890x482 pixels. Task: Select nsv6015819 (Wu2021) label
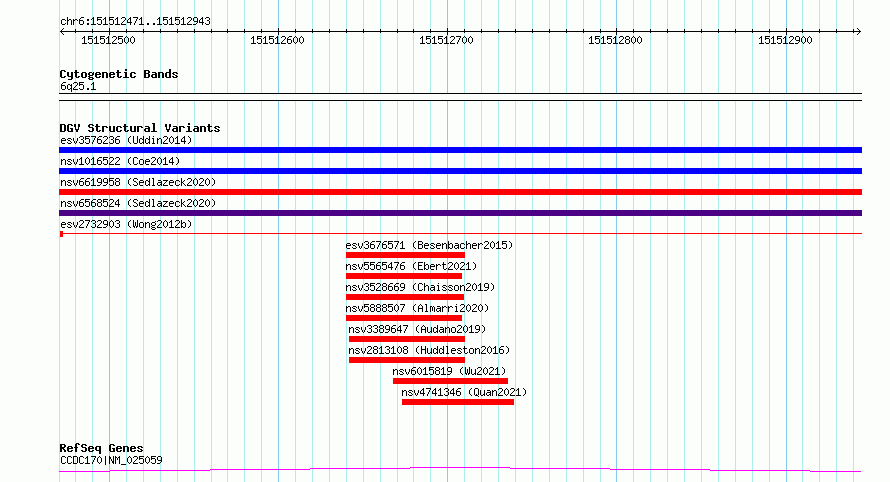click(449, 371)
